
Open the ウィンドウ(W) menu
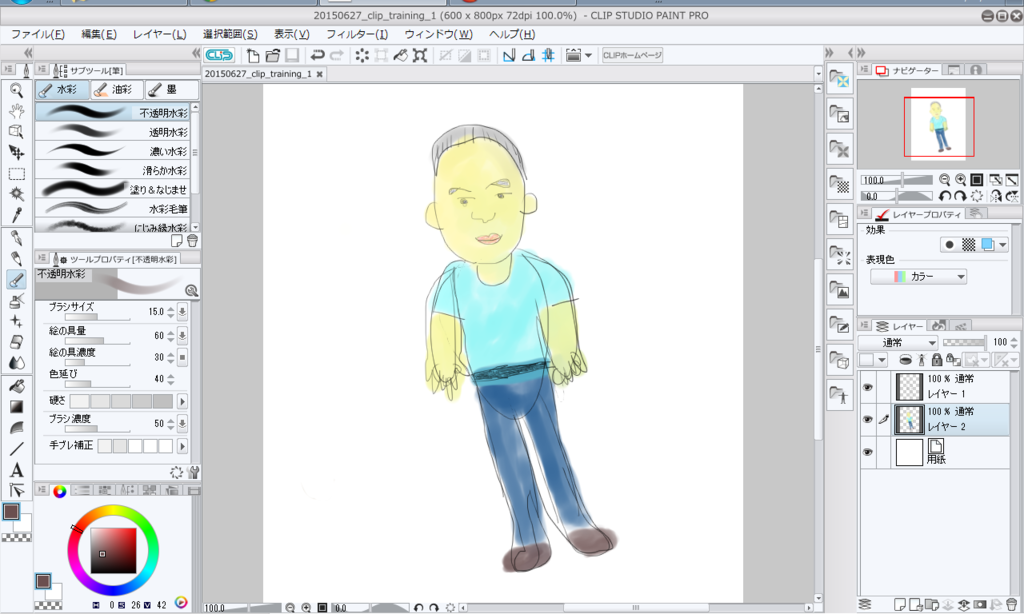click(438, 34)
